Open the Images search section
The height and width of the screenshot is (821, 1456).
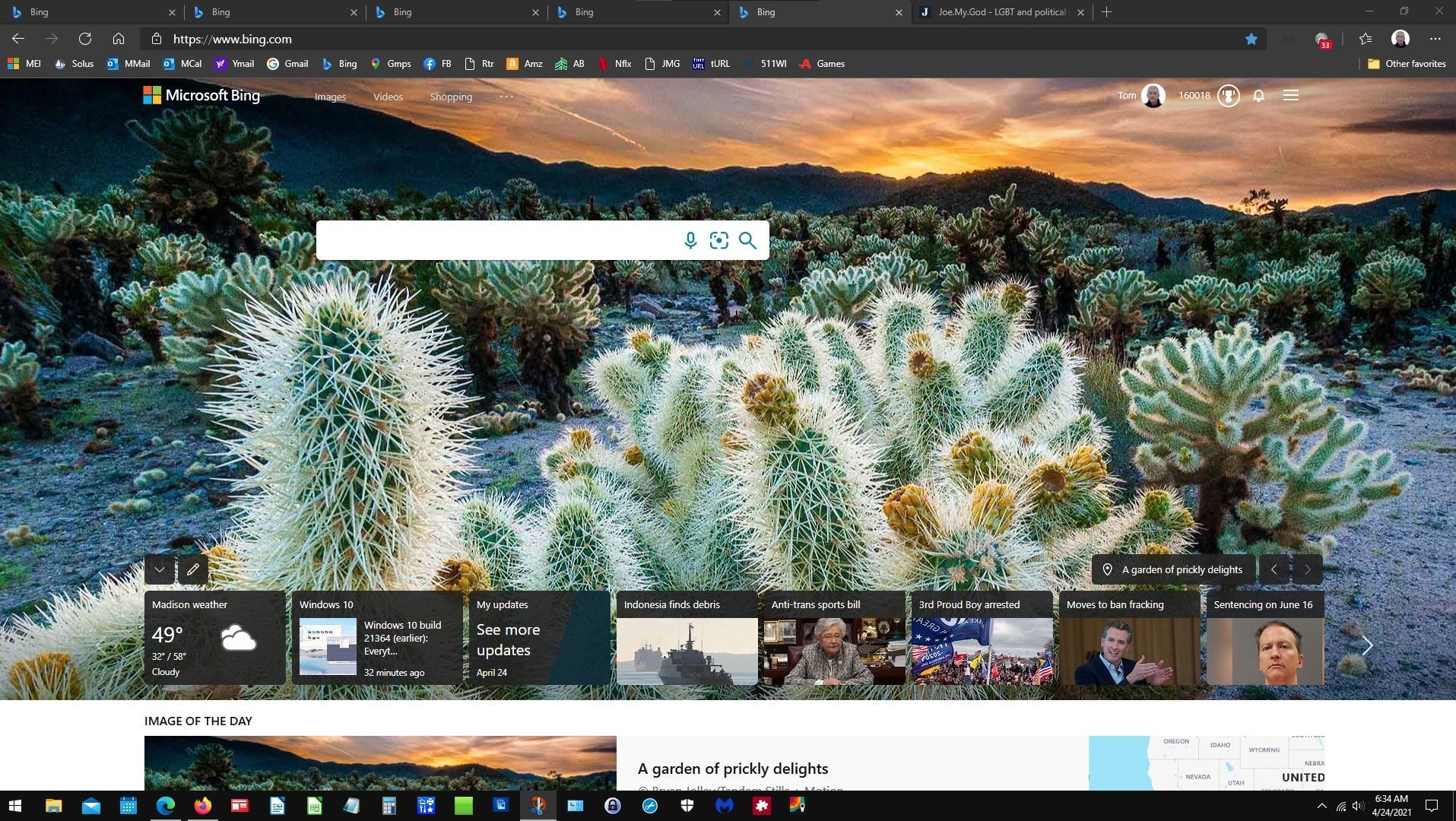point(330,97)
